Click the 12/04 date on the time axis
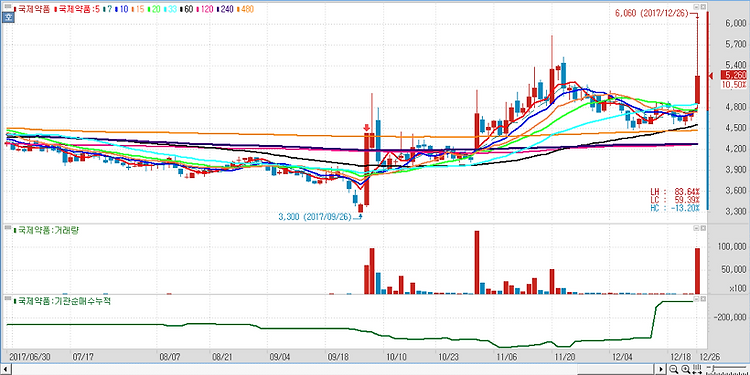This screenshot has height=375, width=750. (622, 356)
